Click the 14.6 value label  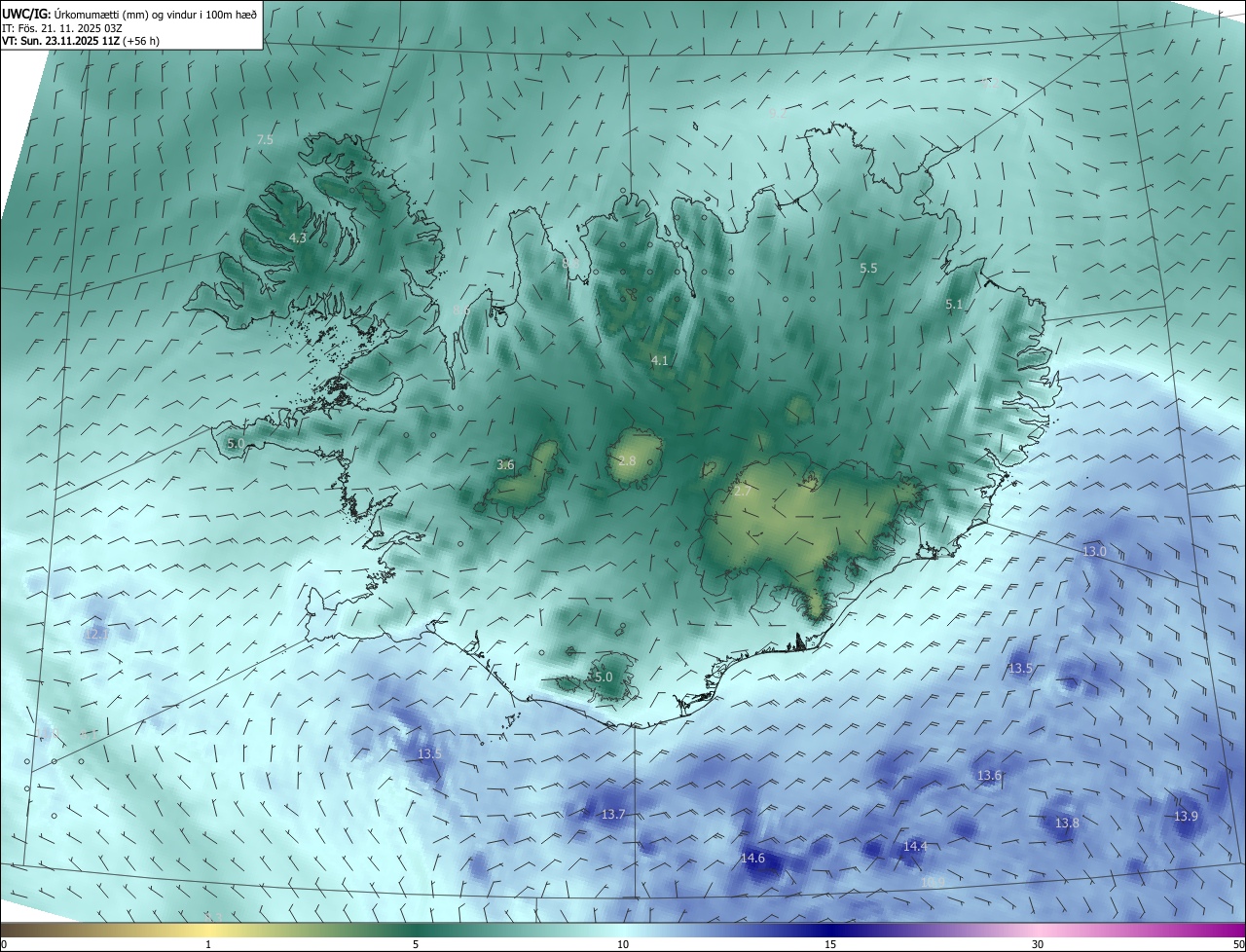pyautogui.click(x=752, y=859)
